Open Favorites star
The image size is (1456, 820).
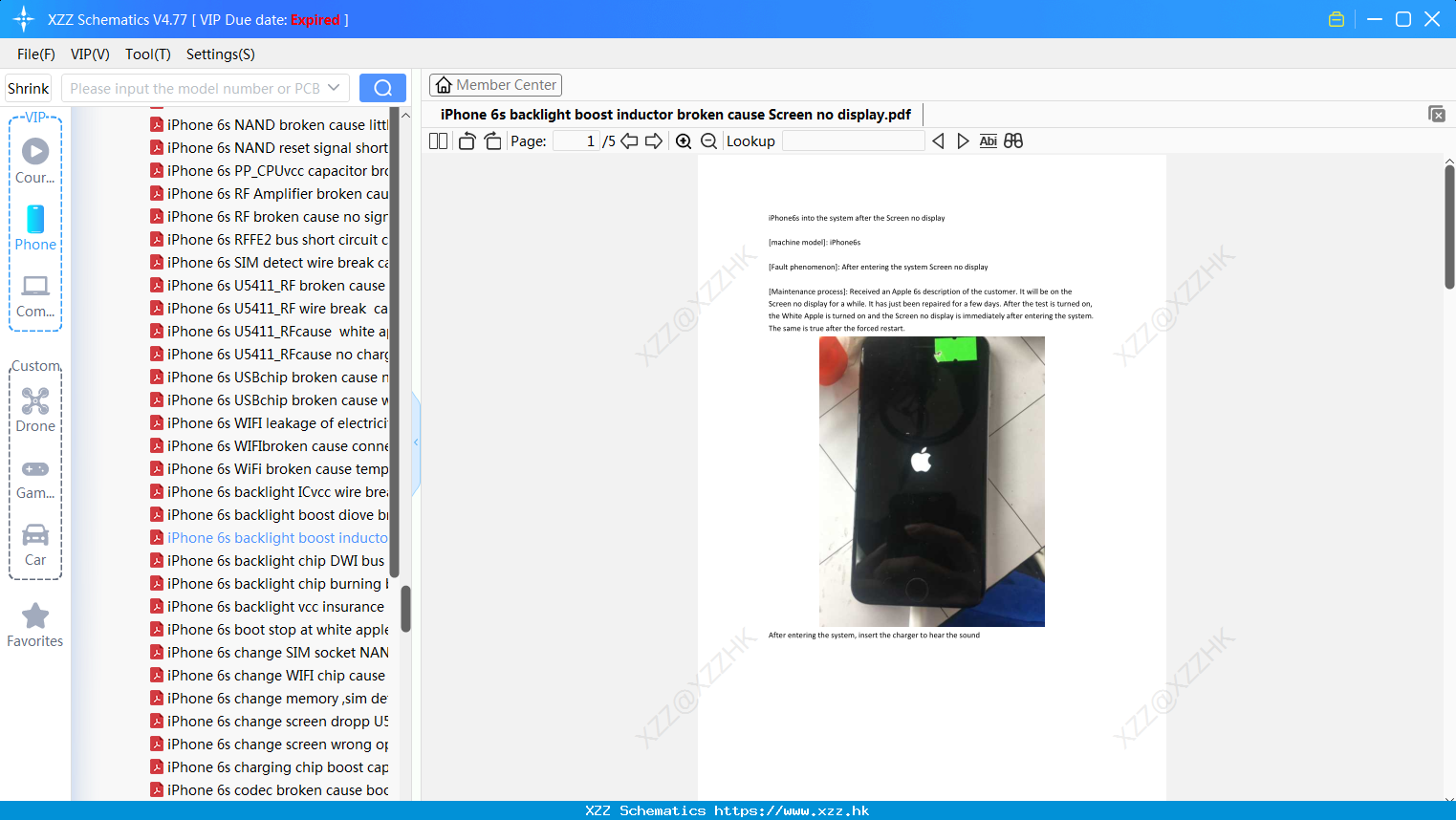(x=35, y=626)
